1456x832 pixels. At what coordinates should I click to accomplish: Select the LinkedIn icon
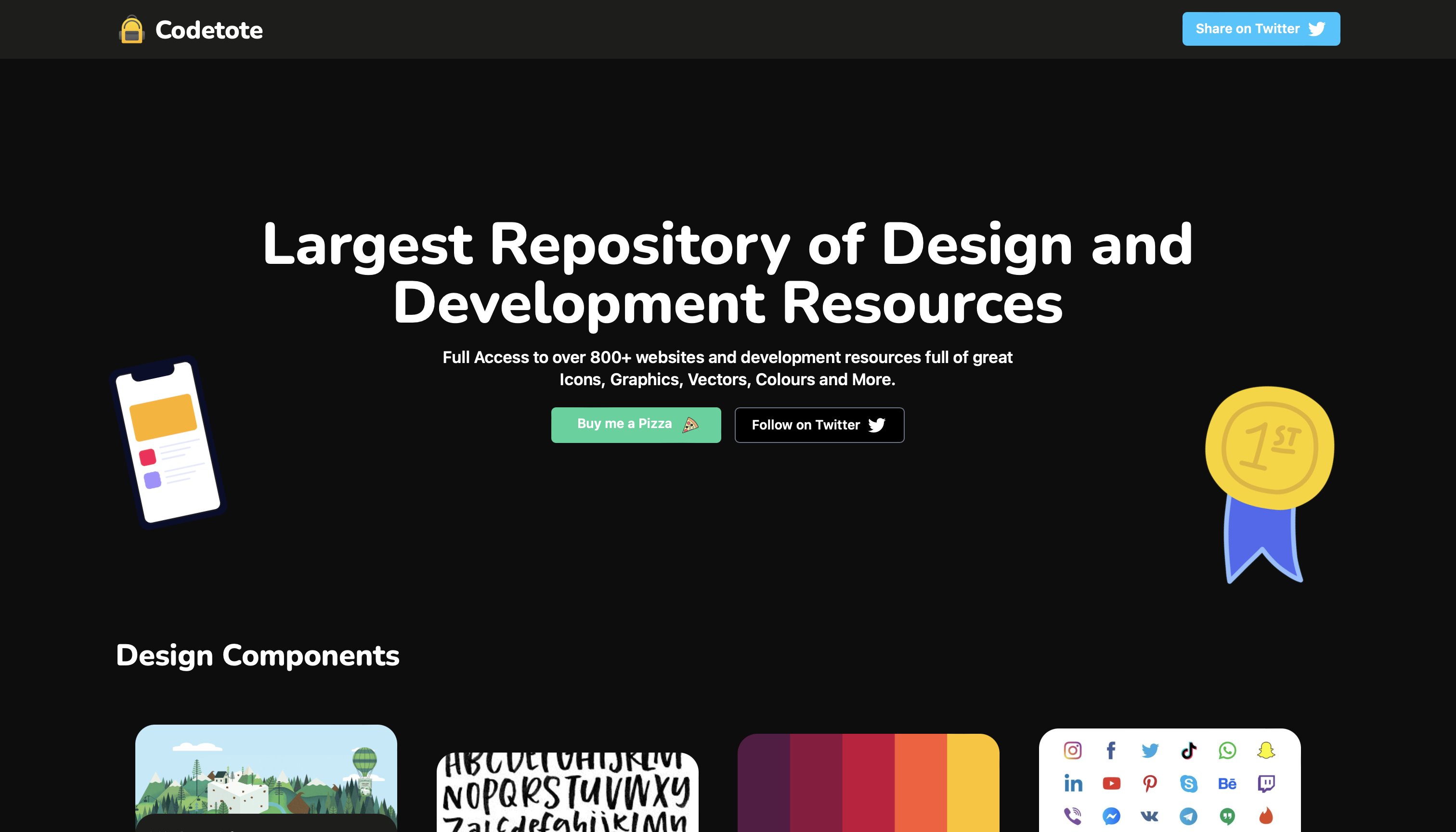click(x=1073, y=783)
